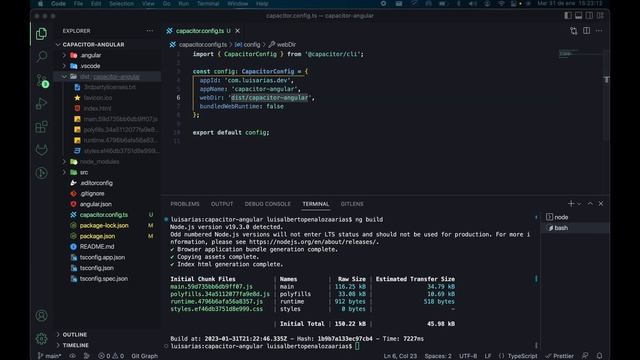Open the Search view in activity bar

click(x=41, y=56)
